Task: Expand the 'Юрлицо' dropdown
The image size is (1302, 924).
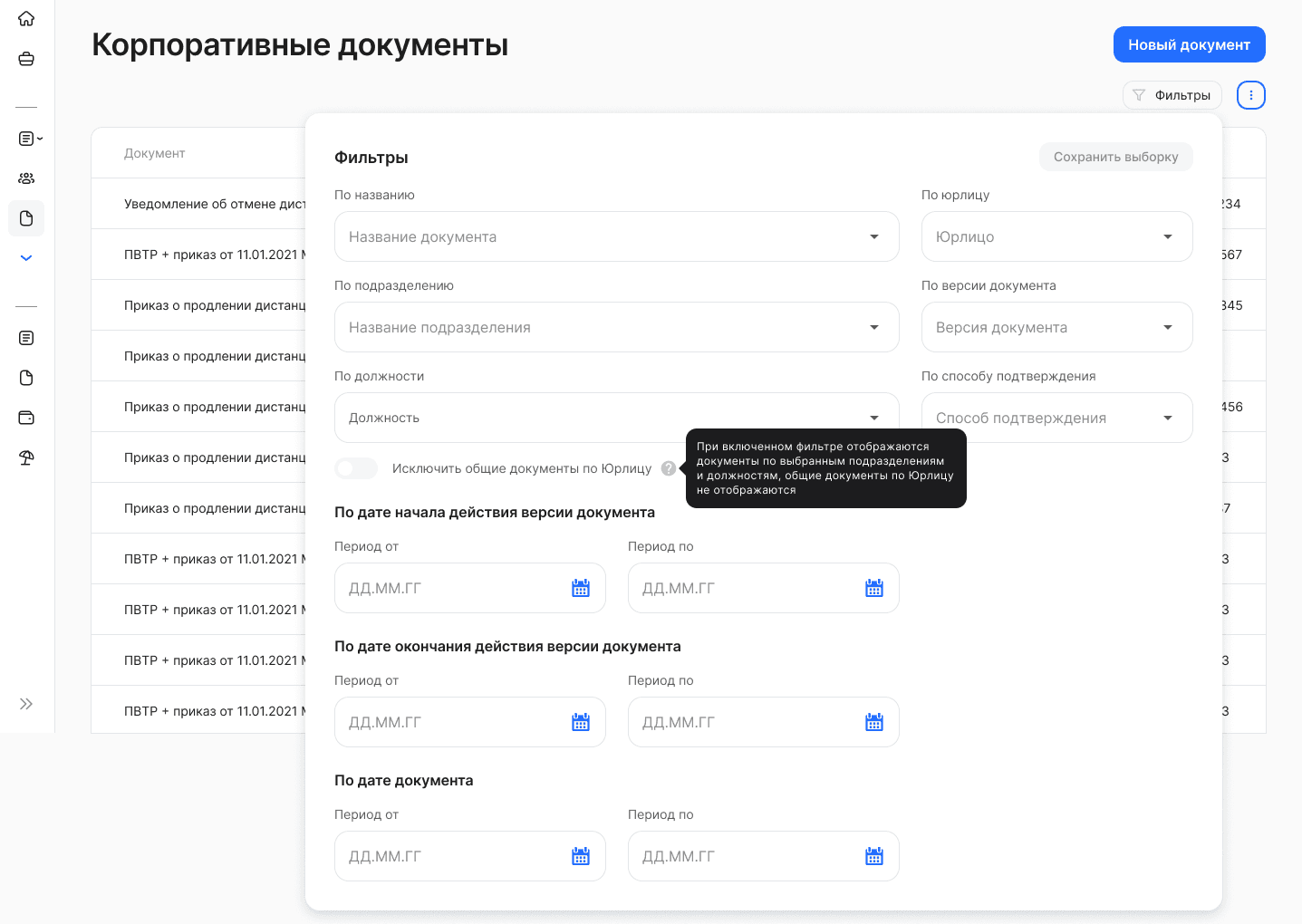Action: [1056, 236]
